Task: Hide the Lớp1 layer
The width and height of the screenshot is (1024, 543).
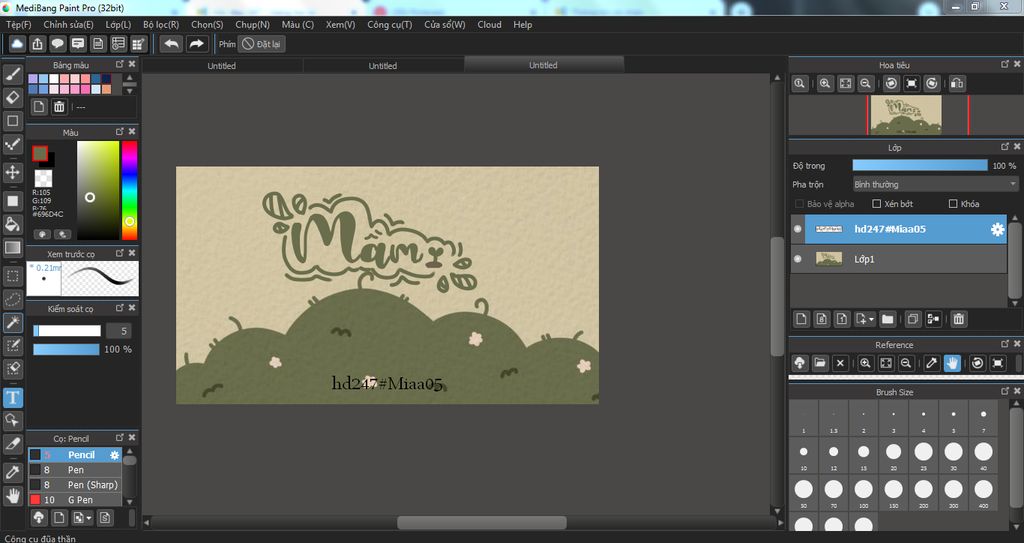Action: [797, 259]
